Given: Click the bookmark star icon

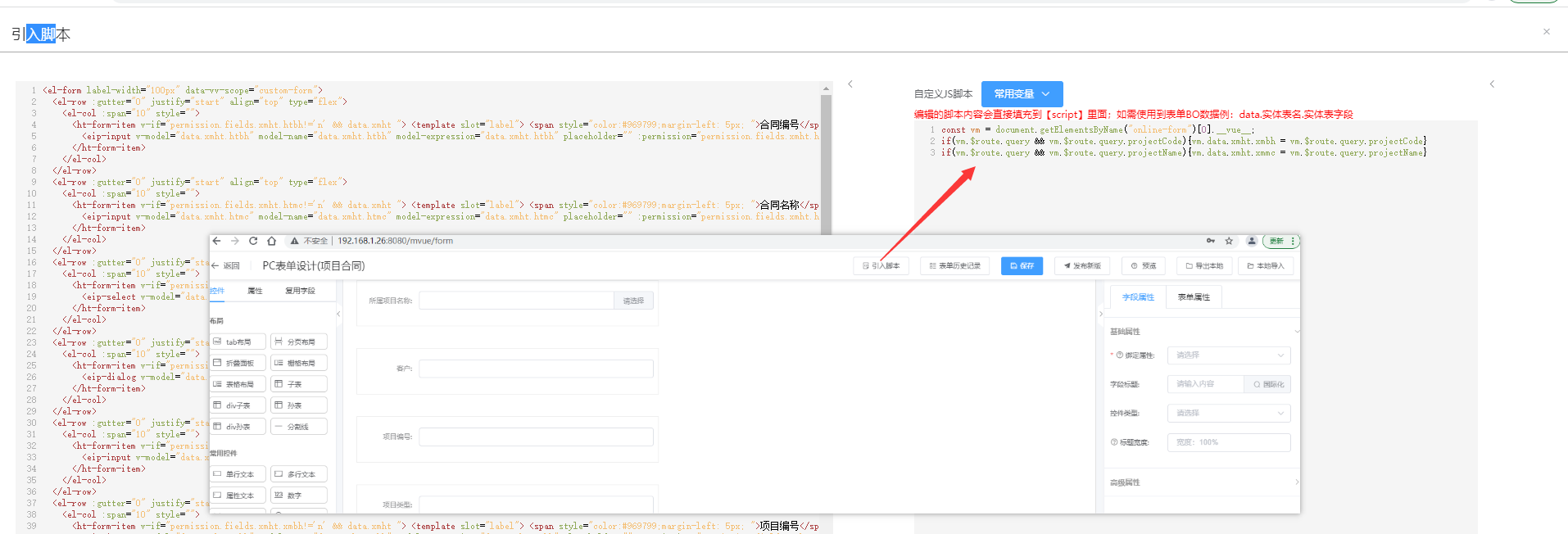Looking at the screenshot, I should click(x=1229, y=241).
